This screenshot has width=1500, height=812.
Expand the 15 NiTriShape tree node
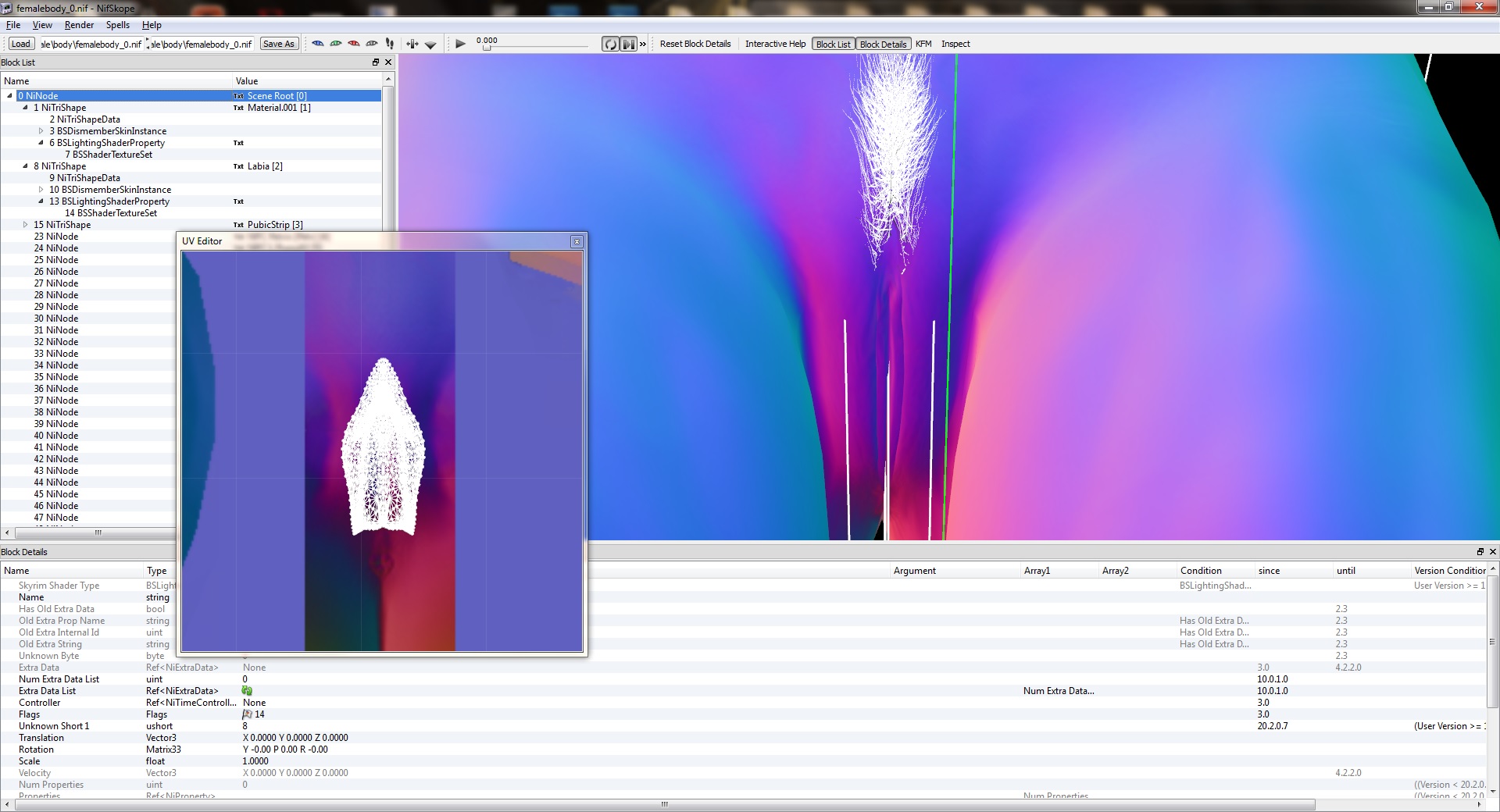click(x=26, y=225)
